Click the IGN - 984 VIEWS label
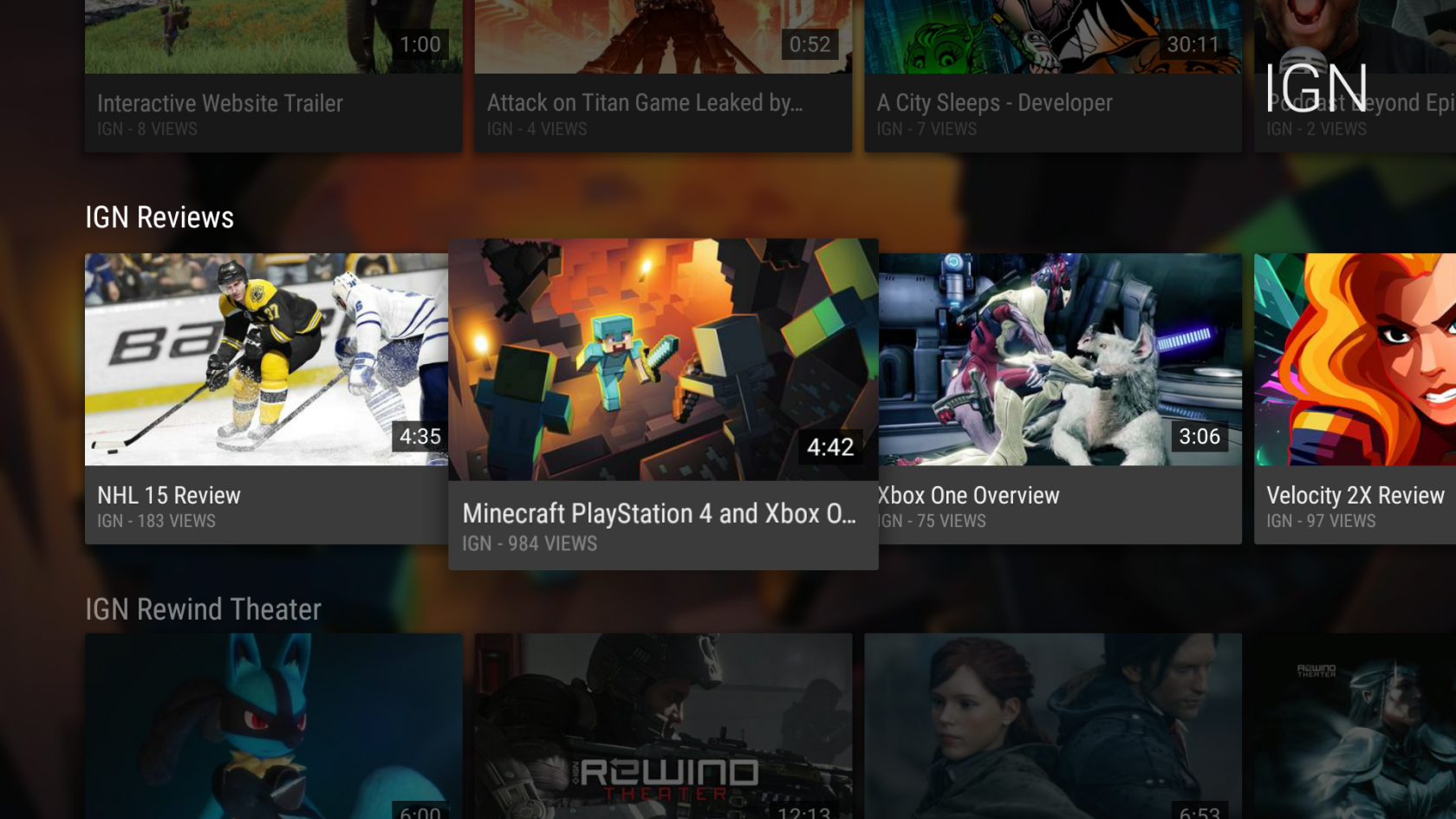This screenshot has width=1456, height=819. (x=530, y=543)
